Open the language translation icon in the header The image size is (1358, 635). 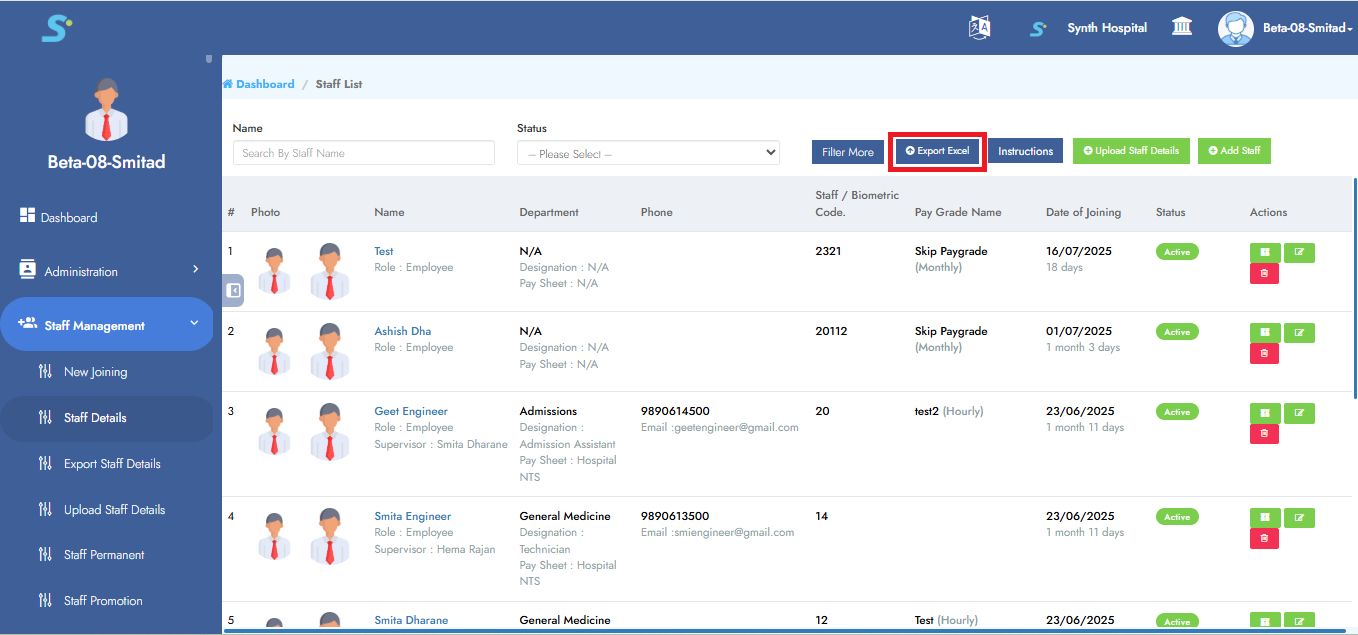click(x=979, y=27)
